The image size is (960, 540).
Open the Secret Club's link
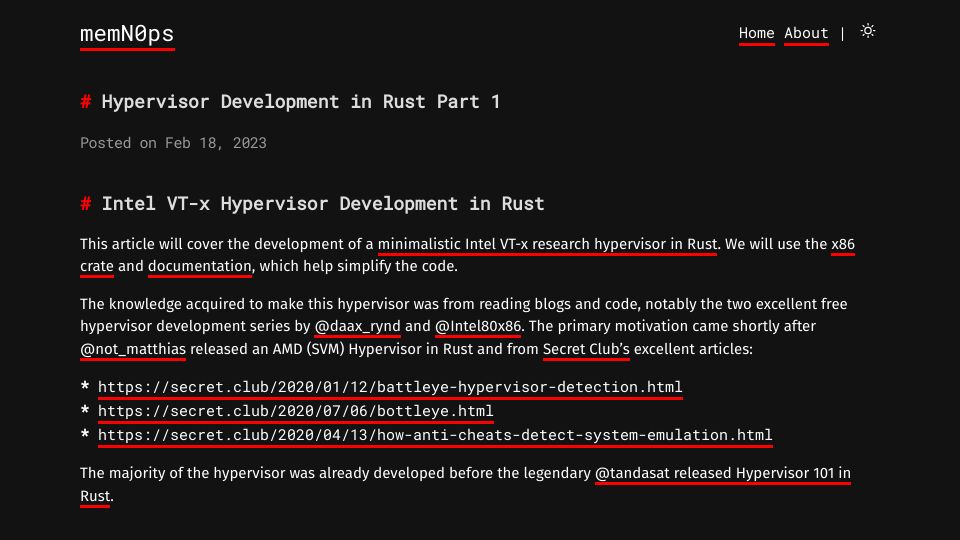click(x=586, y=350)
